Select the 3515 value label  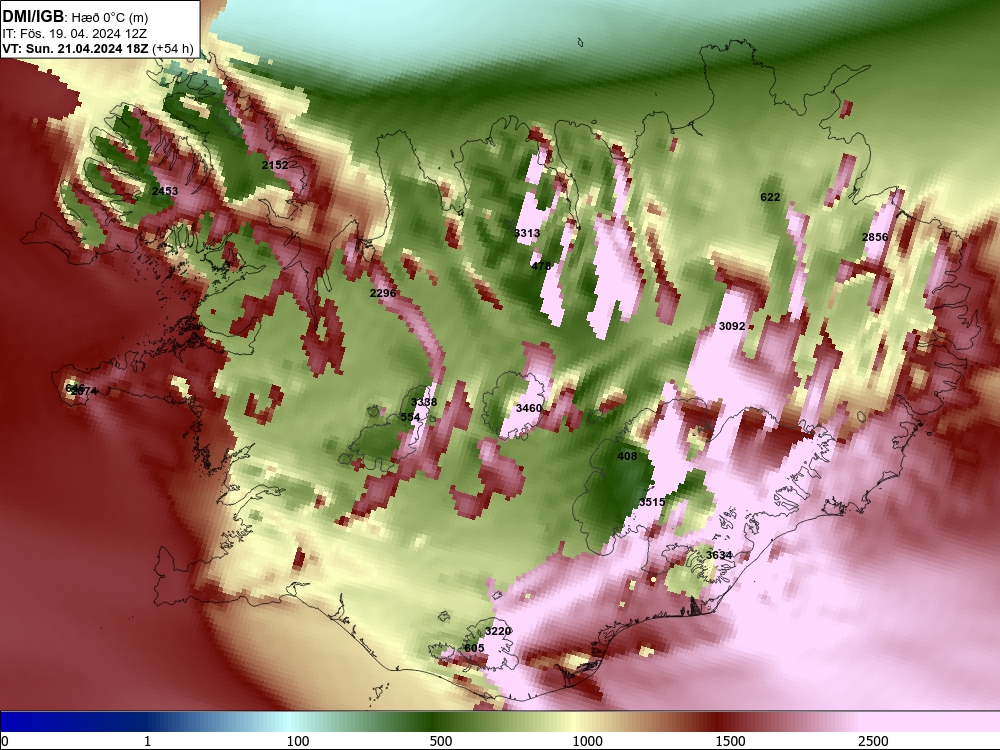pyautogui.click(x=652, y=502)
